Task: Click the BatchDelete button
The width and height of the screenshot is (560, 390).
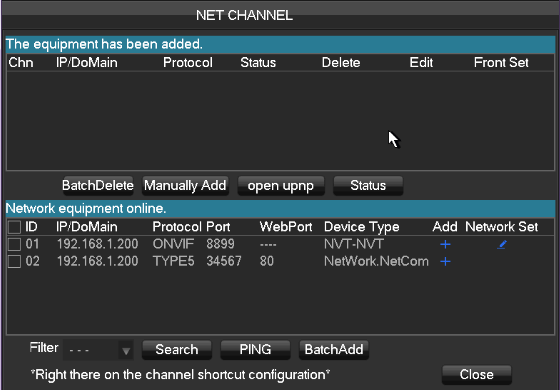Action: pos(98,186)
